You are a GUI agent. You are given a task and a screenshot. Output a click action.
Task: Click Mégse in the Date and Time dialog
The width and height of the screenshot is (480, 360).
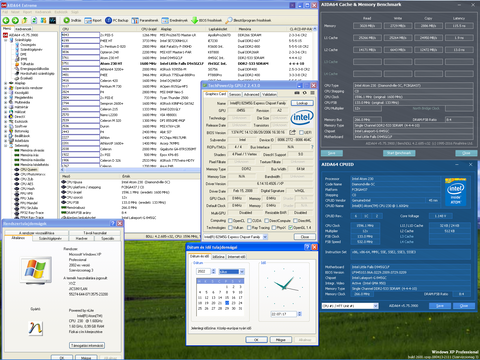point(281,340)
